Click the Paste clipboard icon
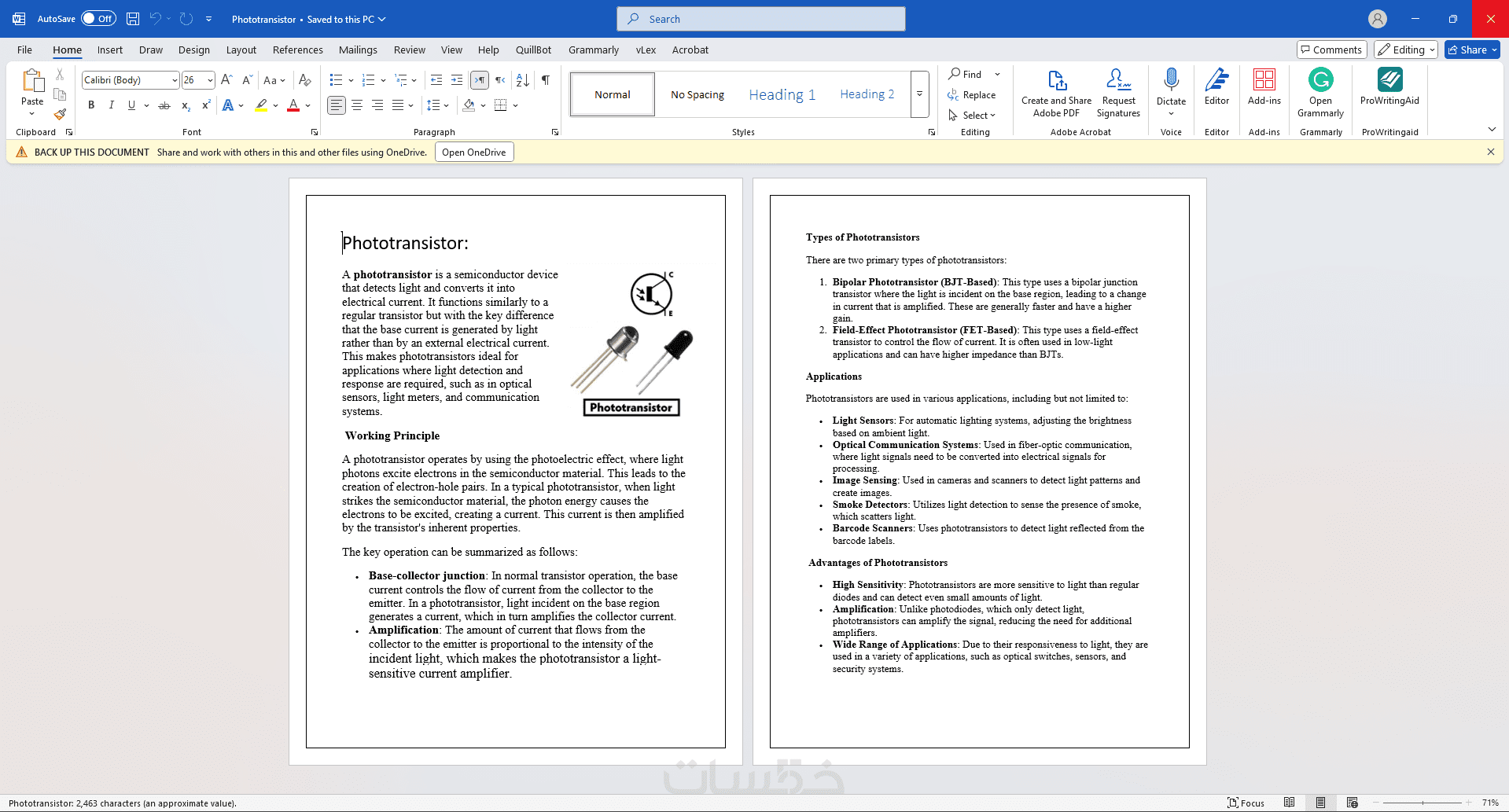 (x=32, y=81)
